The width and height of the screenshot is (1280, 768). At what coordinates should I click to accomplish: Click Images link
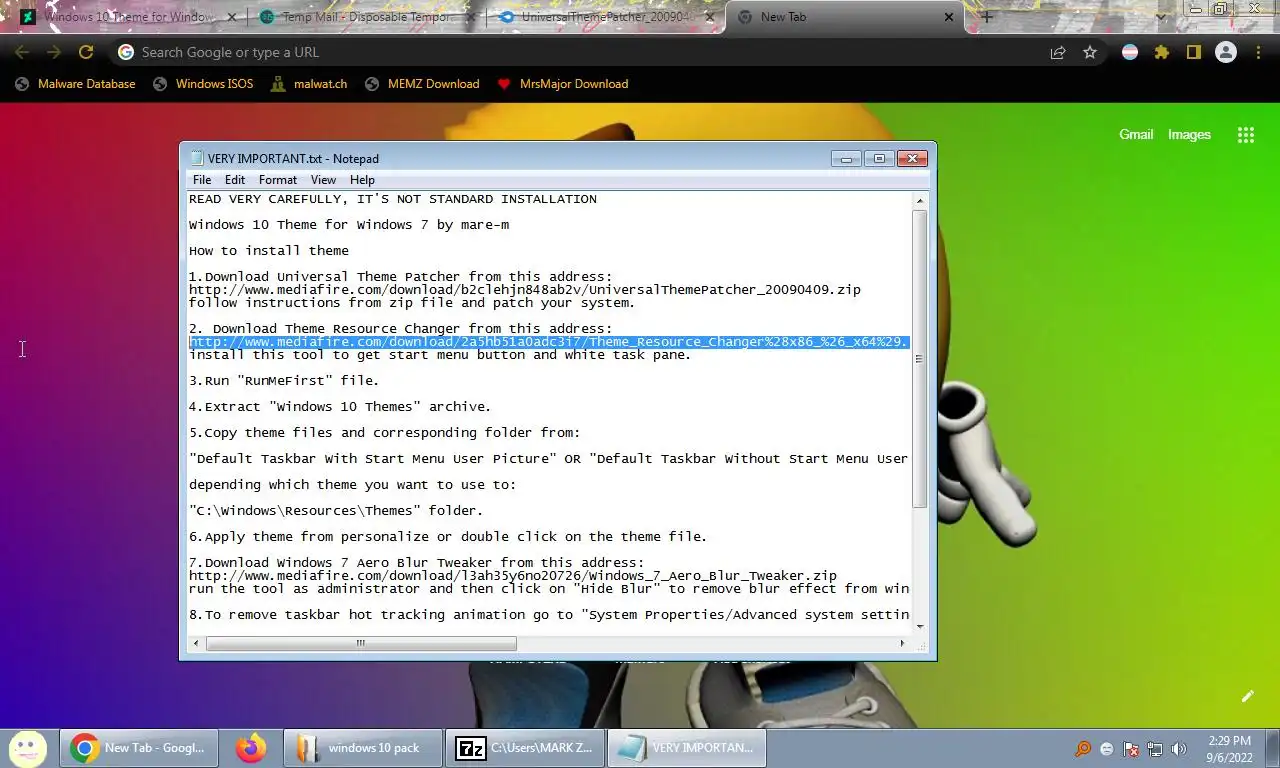tap(1189, 135)
